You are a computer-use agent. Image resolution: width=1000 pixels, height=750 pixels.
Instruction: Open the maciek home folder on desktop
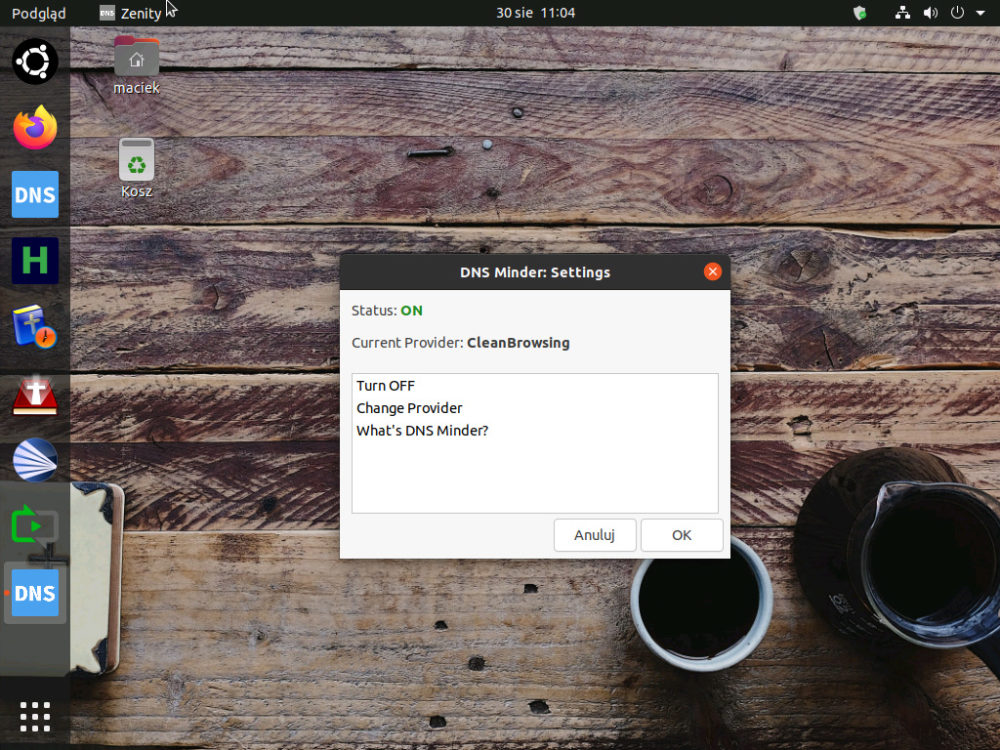tap(136, 66)
